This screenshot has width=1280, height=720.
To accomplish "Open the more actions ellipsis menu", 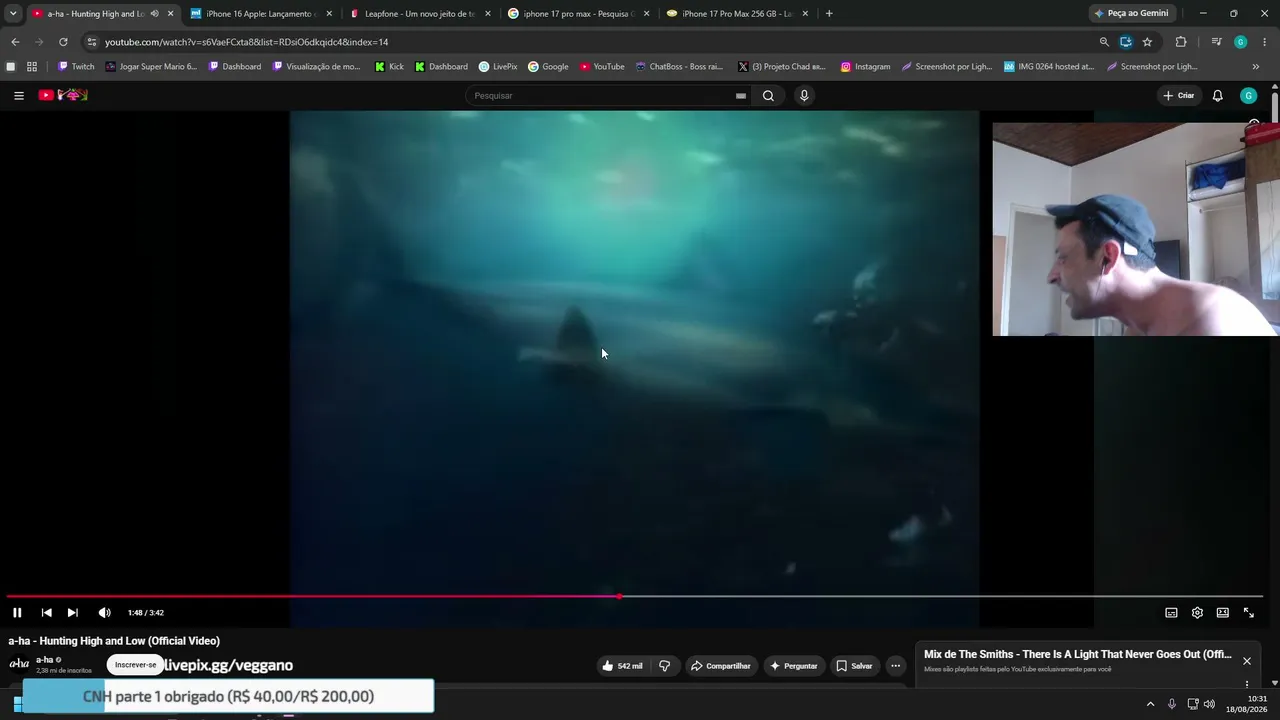I will pos(895,666).
